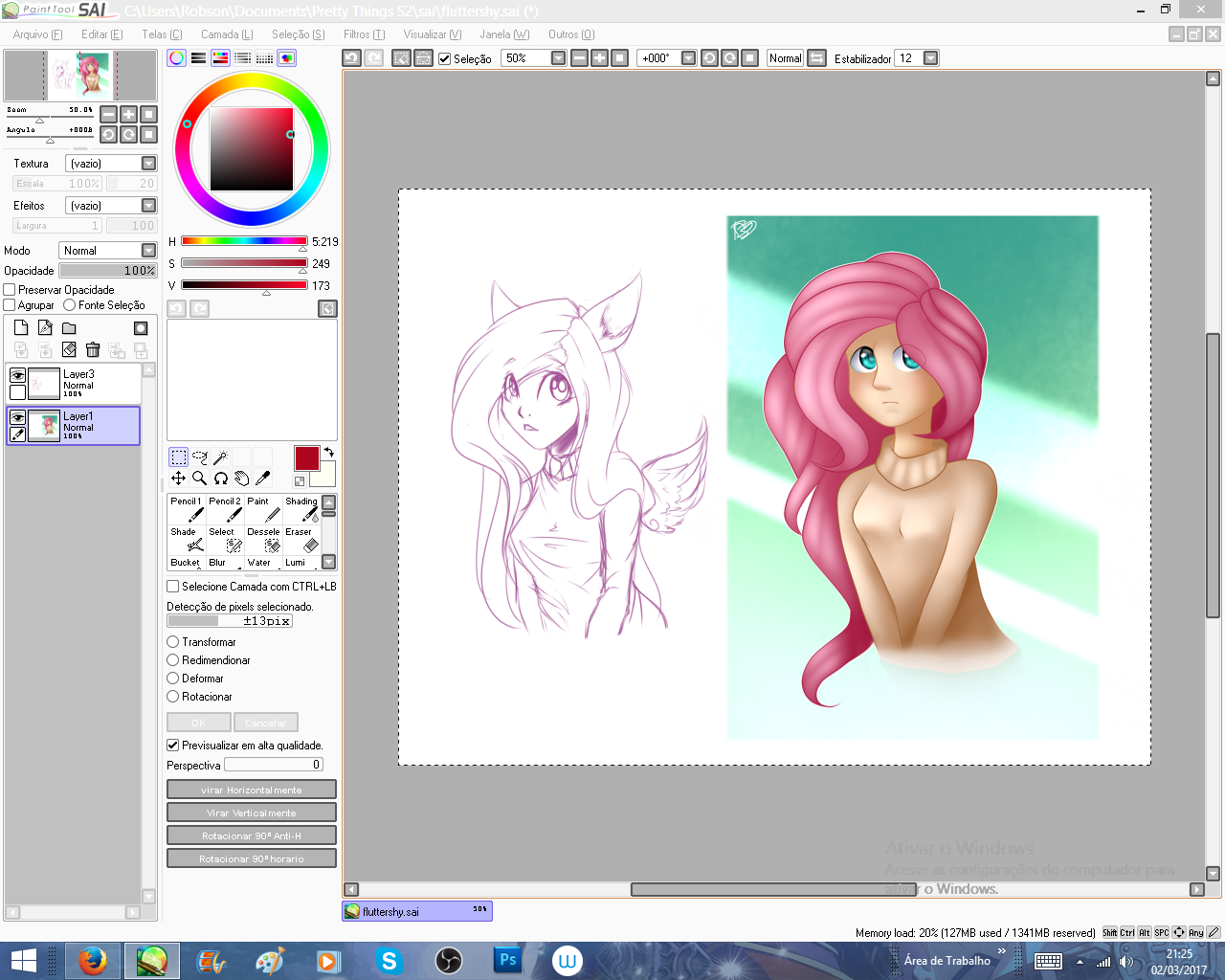This screenshot has height=980, width=1225.
Task: Enable the Preservar Opacidade checkbox
Action: [x=10, y=290]
